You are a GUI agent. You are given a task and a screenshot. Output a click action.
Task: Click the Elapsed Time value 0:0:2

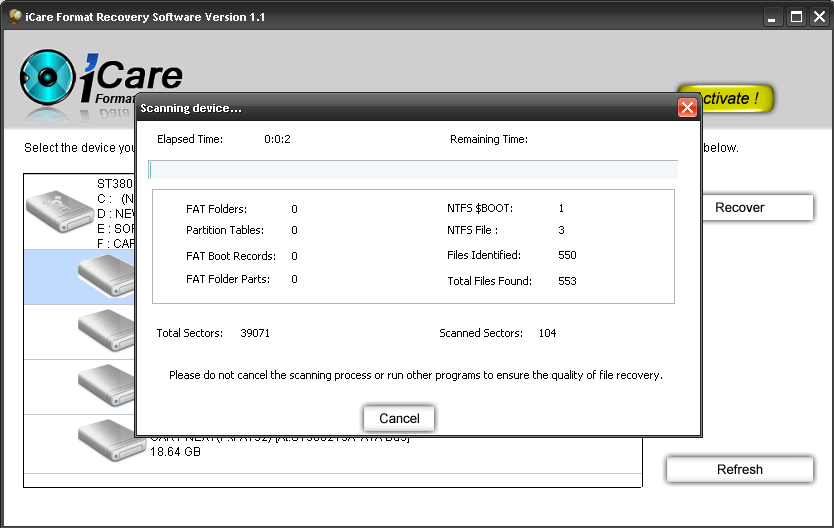(x=277, y=139)
